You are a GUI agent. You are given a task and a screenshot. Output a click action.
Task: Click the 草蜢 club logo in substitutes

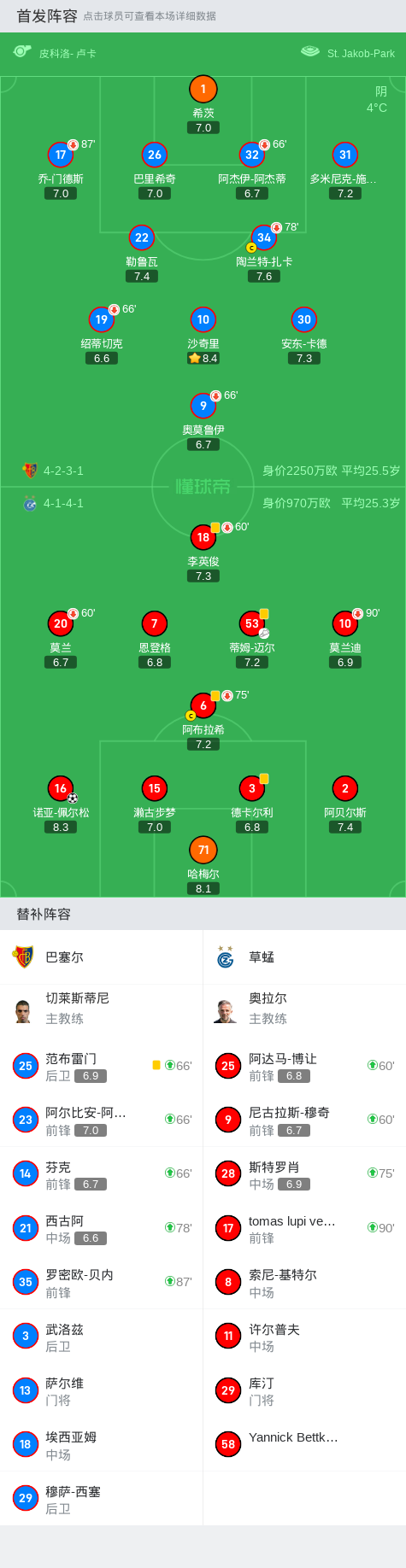tap(226, 957)
